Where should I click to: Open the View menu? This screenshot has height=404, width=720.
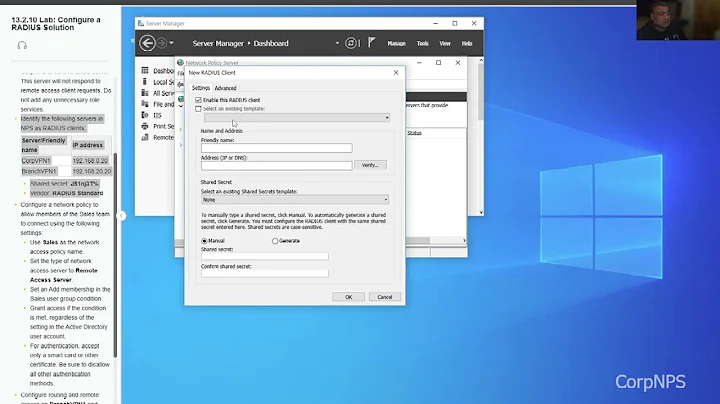coord(445,43)
